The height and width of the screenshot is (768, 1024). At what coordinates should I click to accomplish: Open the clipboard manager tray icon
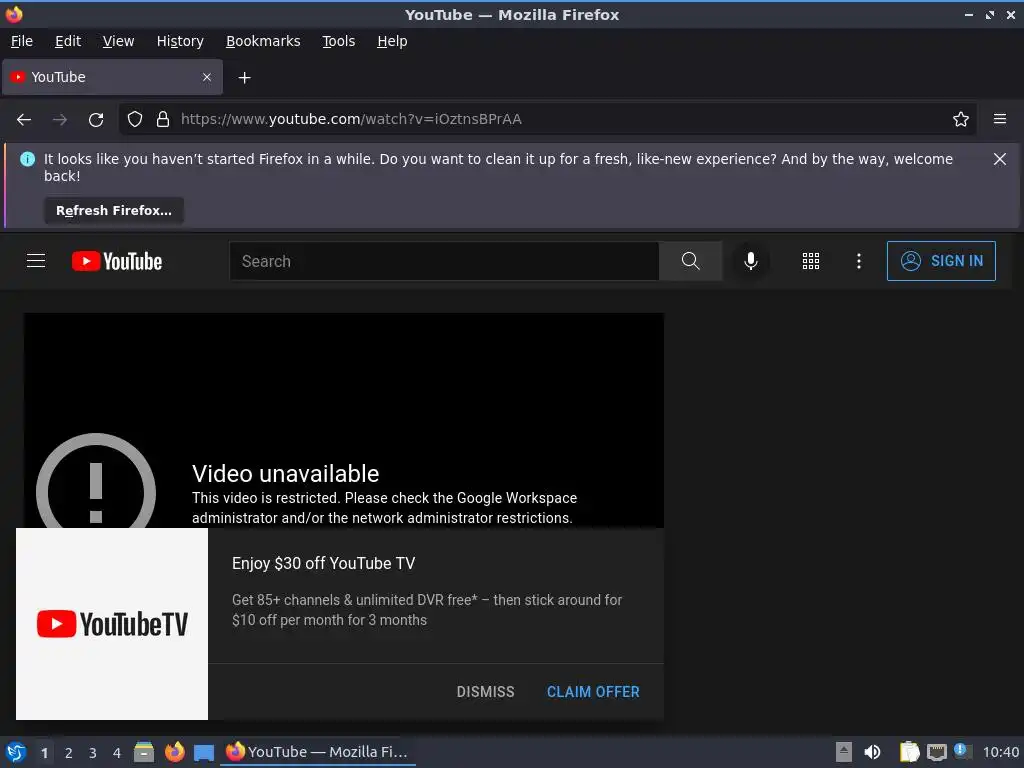908,752
